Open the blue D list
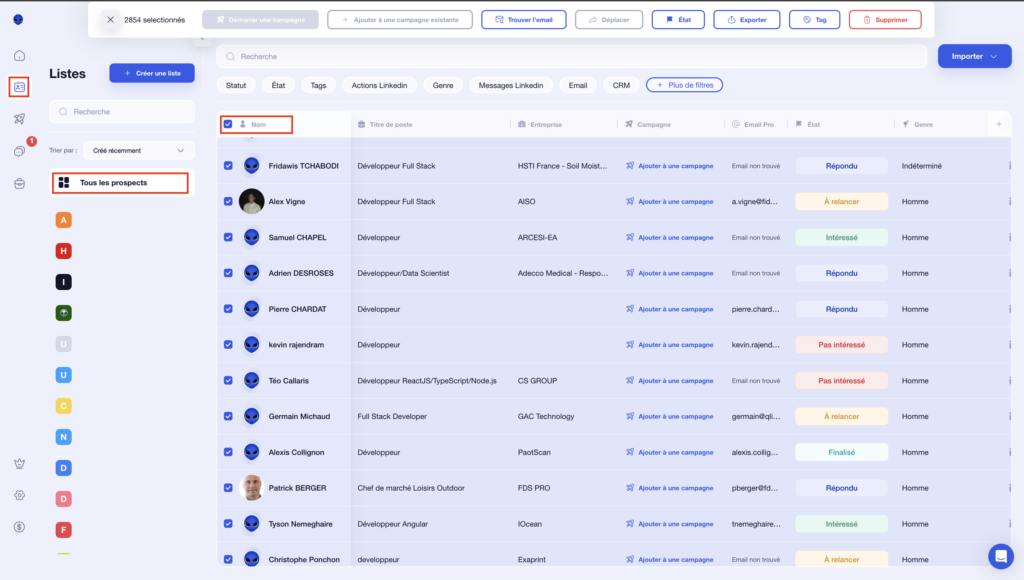This screenshot has width=1024, height=580. point(63,468)
